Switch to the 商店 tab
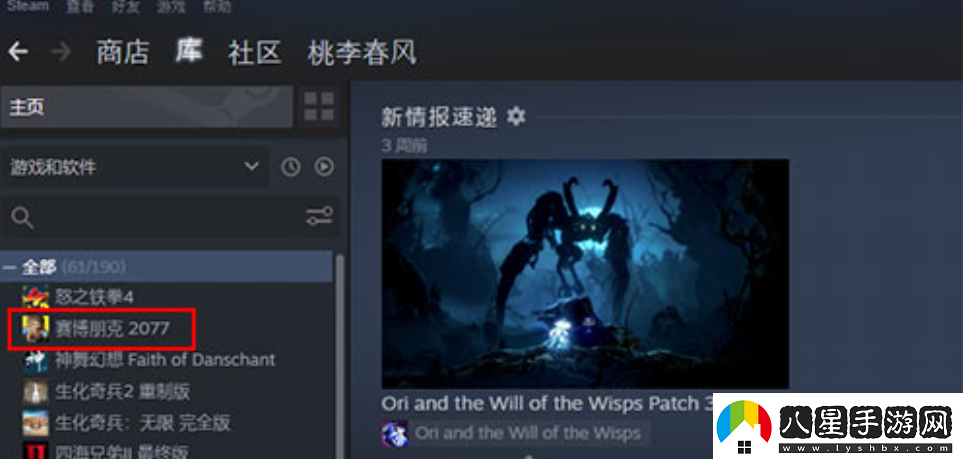 click(x=123, y=53)
